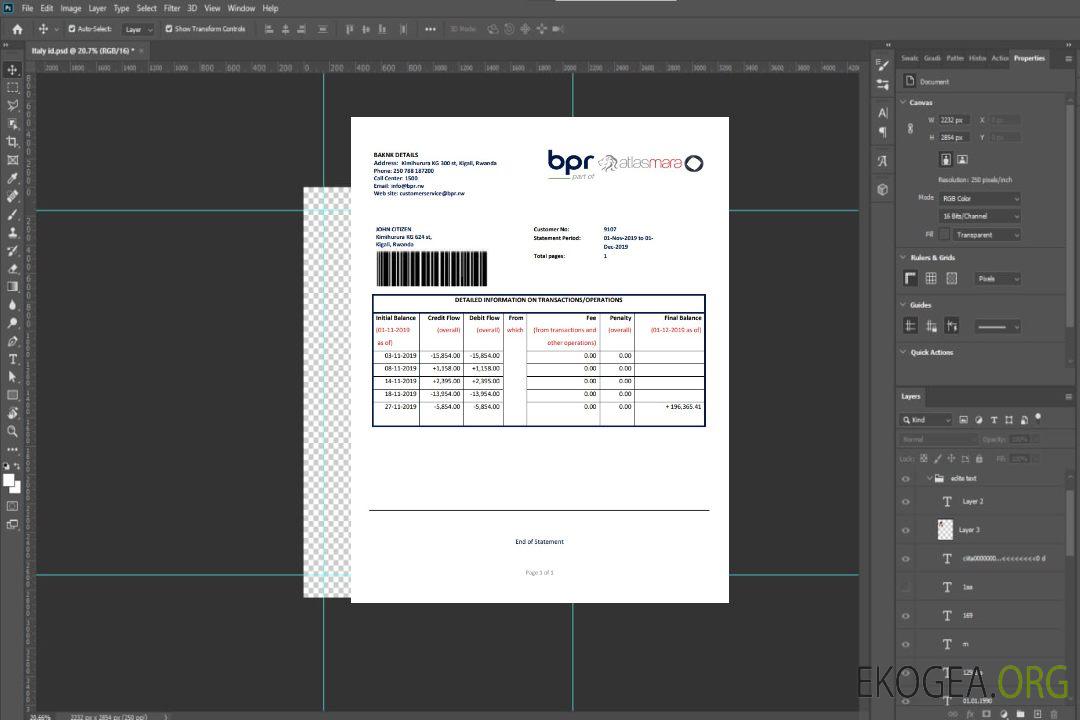Select the Pen tool
The height and width of the screenshot is (720, 1080).
point(12,341)
